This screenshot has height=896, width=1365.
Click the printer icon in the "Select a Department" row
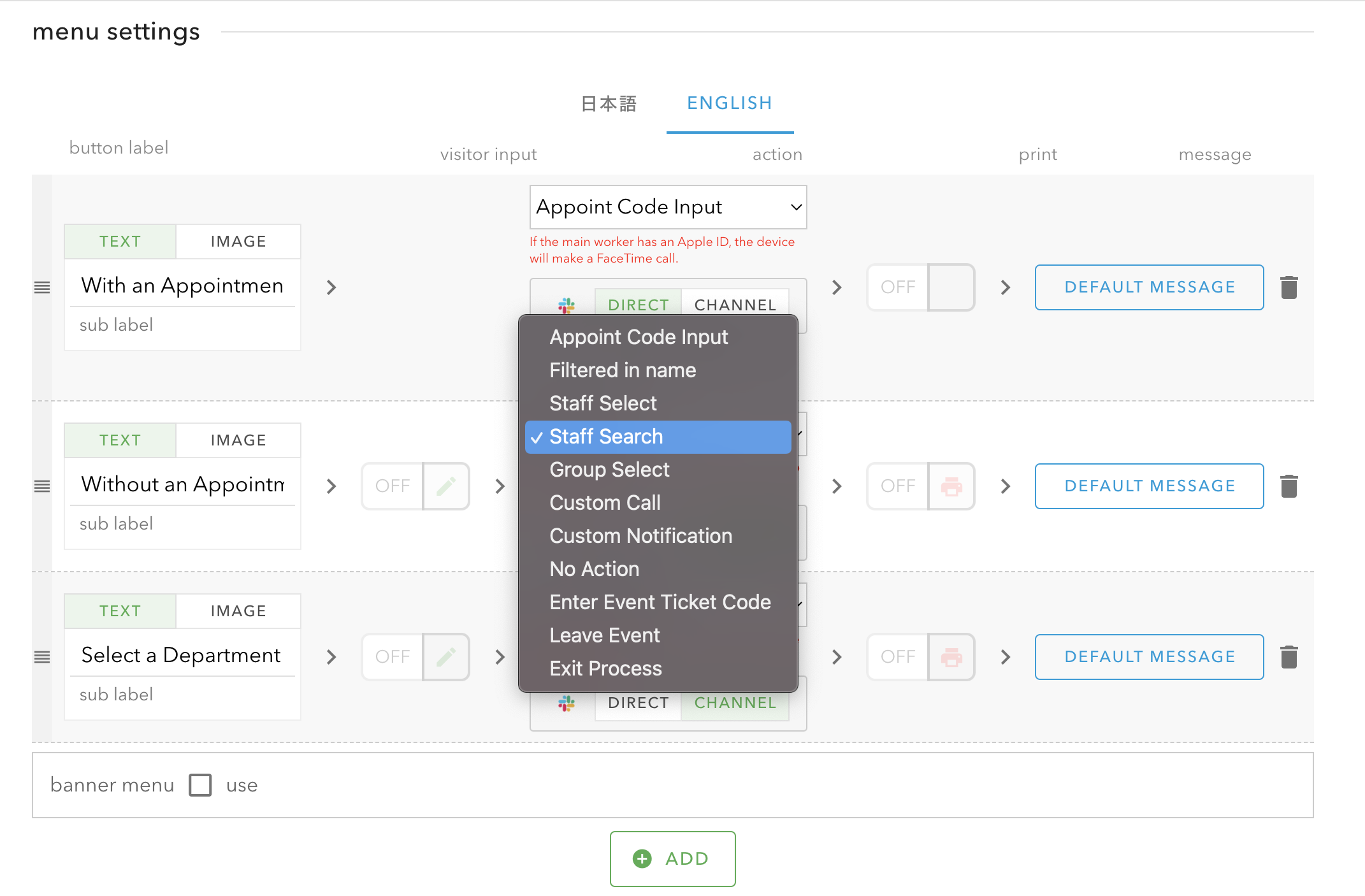[x=952, y=656]
